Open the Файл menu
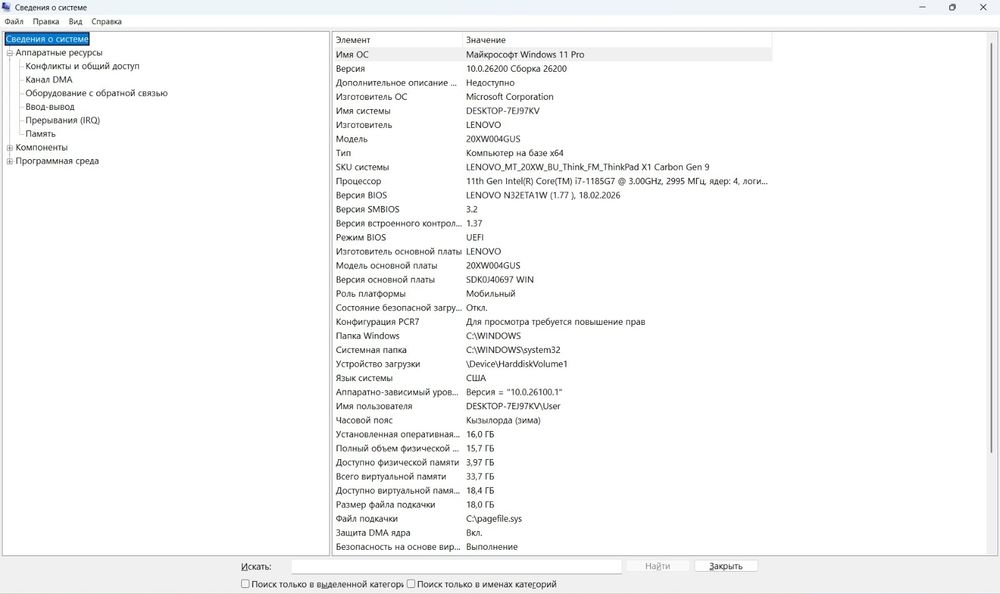Screen dimensions: 1000x594 click(13, 21)
